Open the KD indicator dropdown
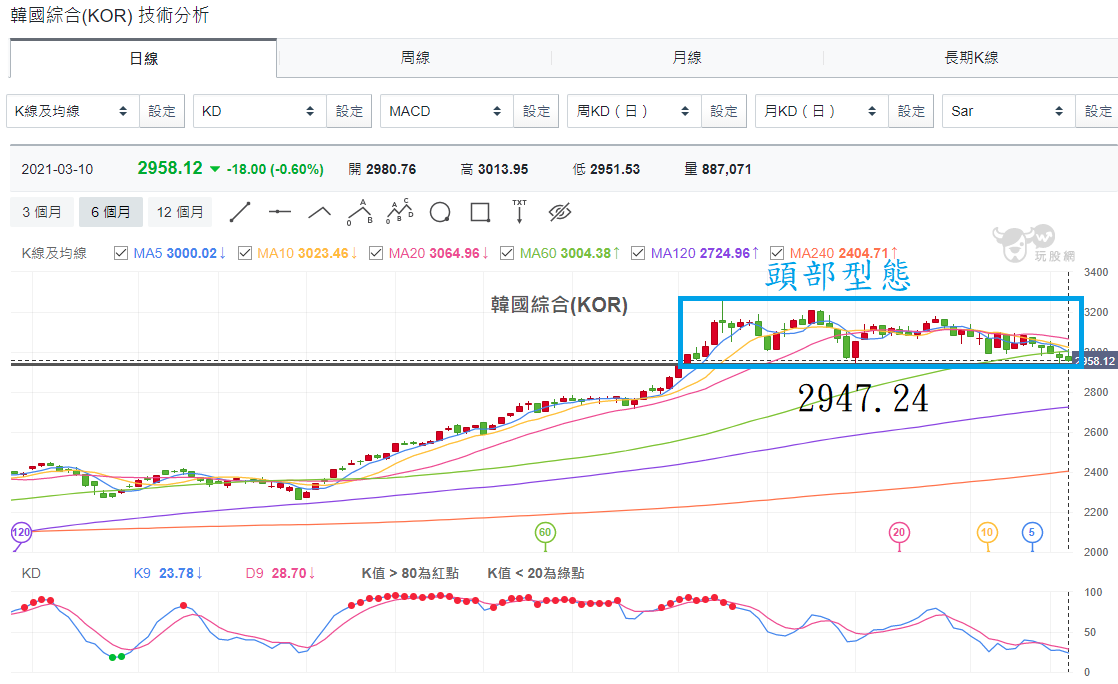Screen dimensions: 1118x684 [x=260, y=111]
